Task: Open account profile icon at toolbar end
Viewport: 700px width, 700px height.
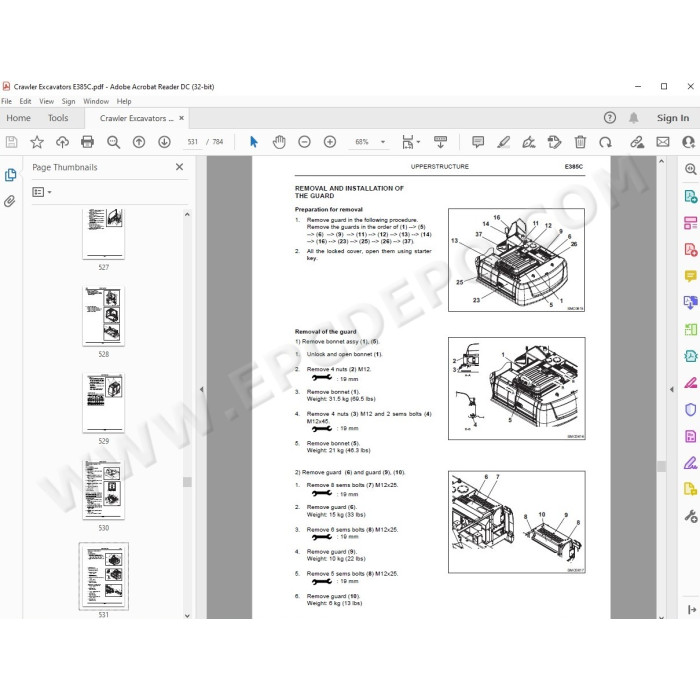Action: click(x=689, y=142)
